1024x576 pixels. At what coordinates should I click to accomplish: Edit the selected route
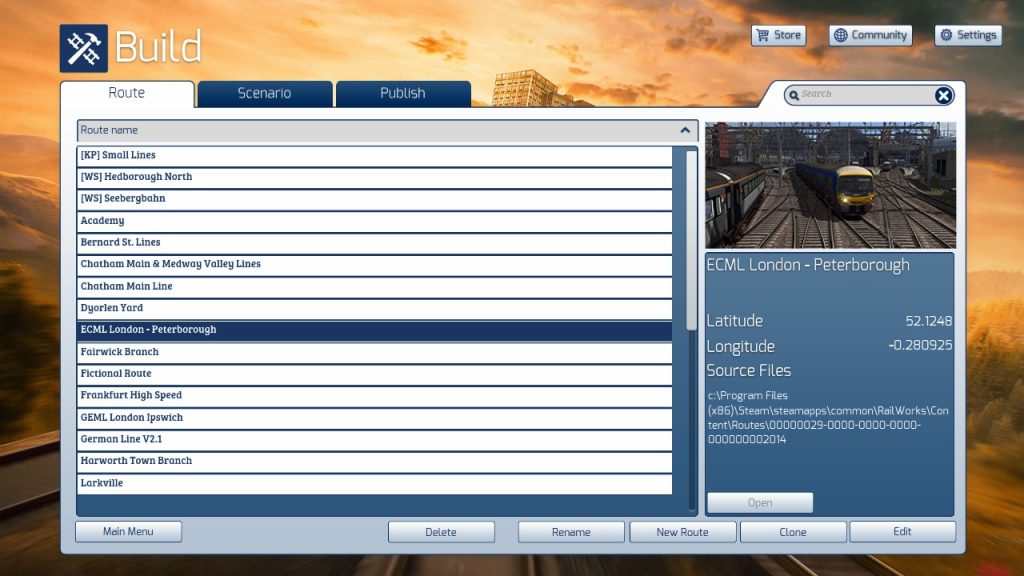(902, 531)
